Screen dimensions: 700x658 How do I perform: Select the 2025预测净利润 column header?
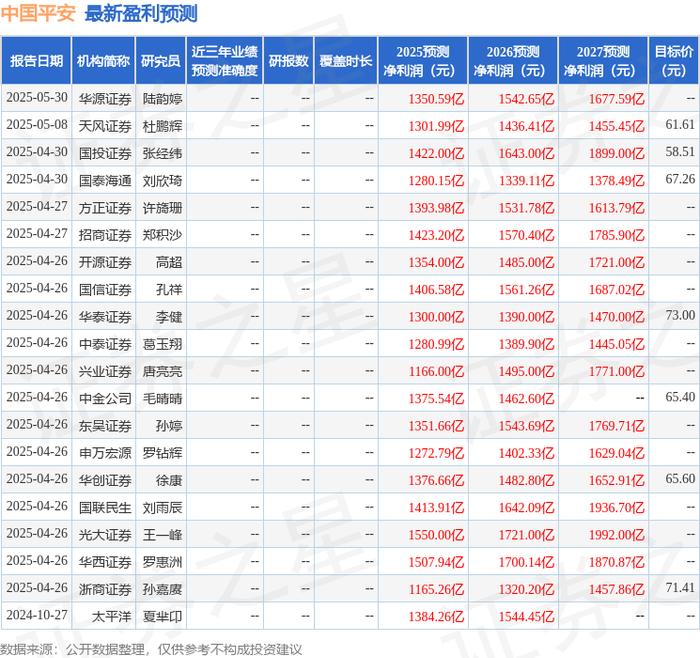423,61
